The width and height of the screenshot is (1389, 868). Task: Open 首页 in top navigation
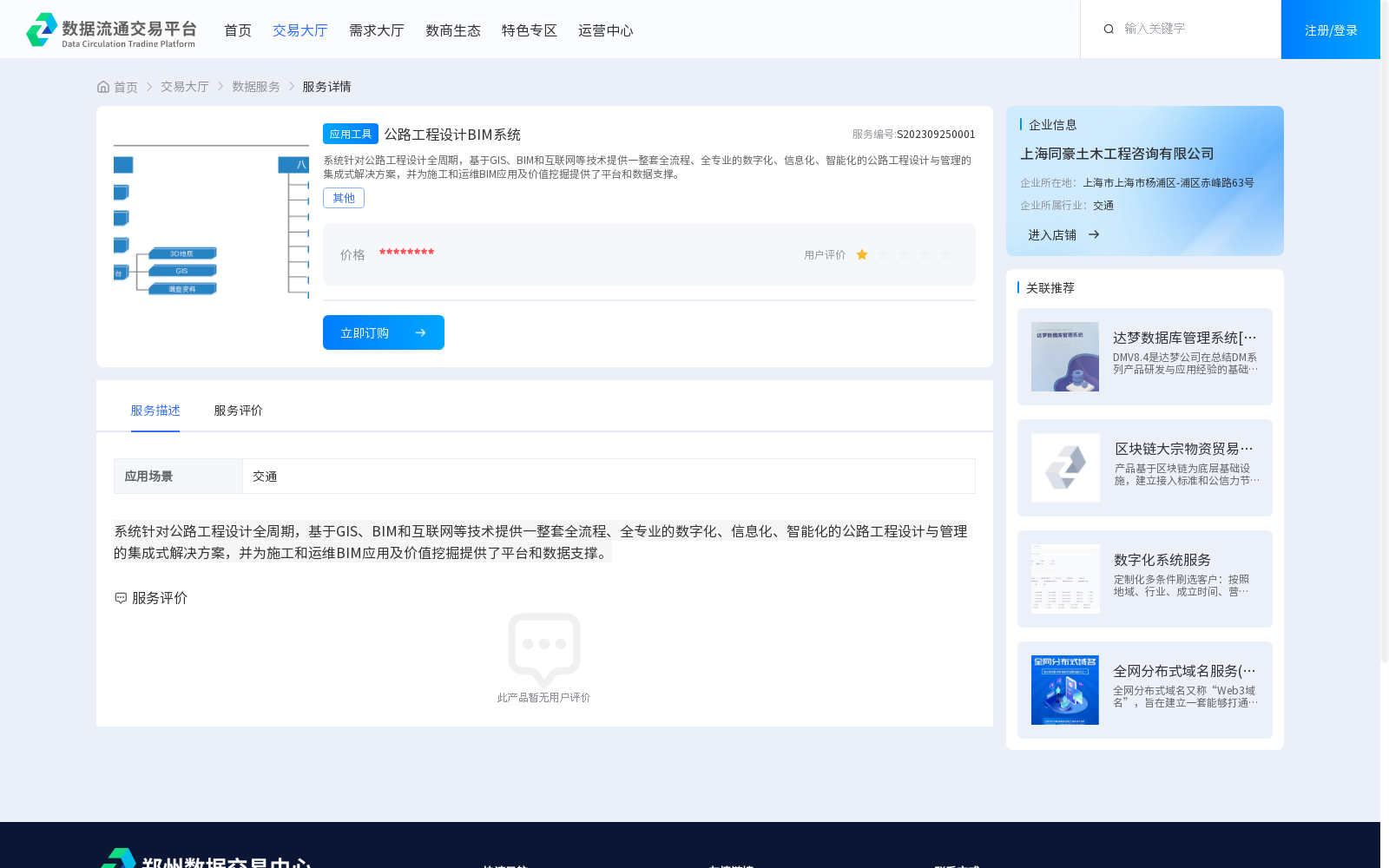pyautogui.click(x=238, y=30)
